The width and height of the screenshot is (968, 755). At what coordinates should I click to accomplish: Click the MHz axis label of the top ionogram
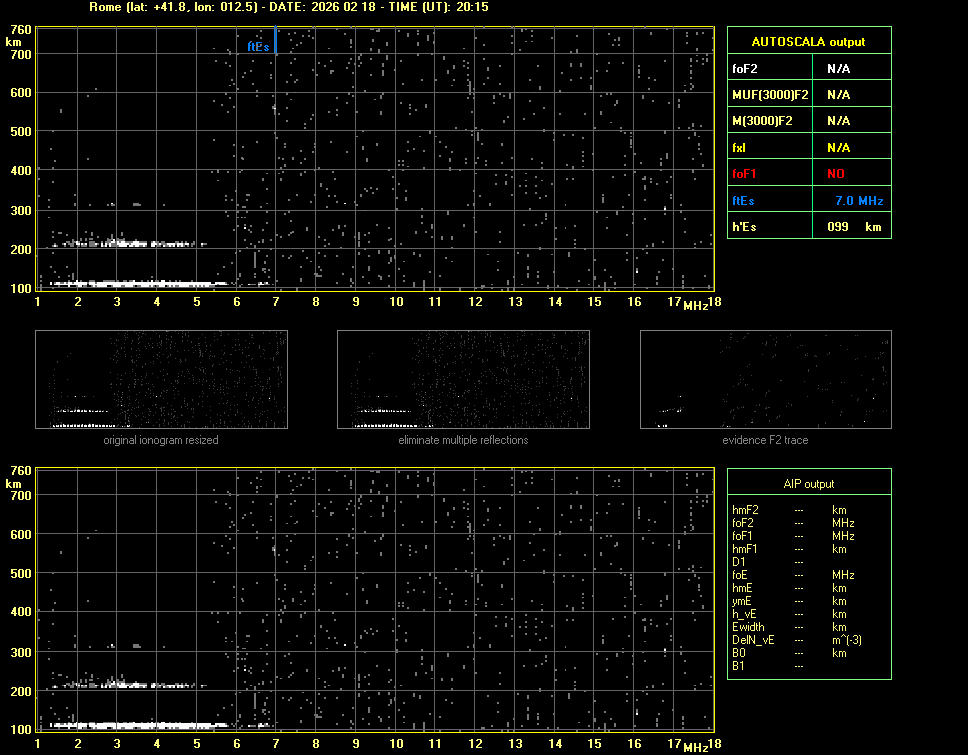[695, 305]
